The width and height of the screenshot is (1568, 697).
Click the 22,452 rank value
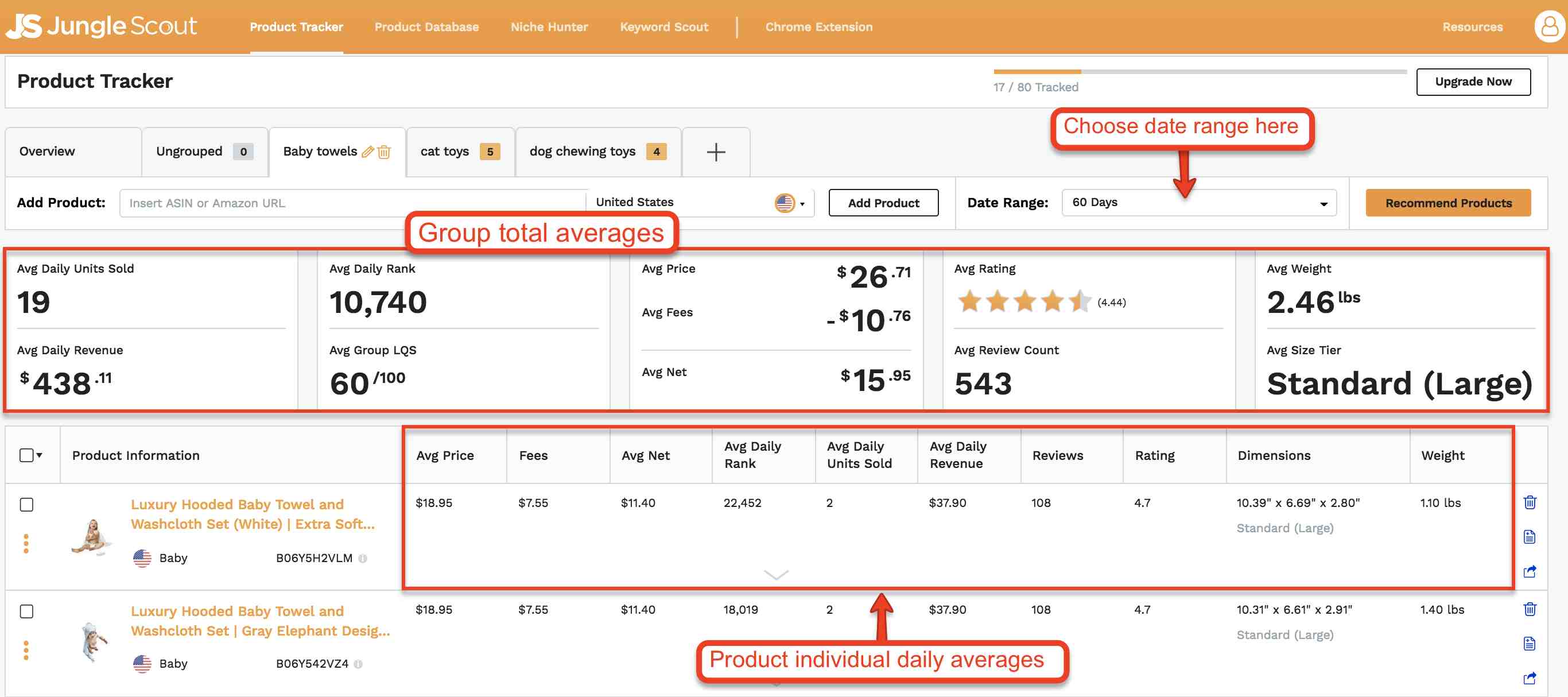point(742,503)
